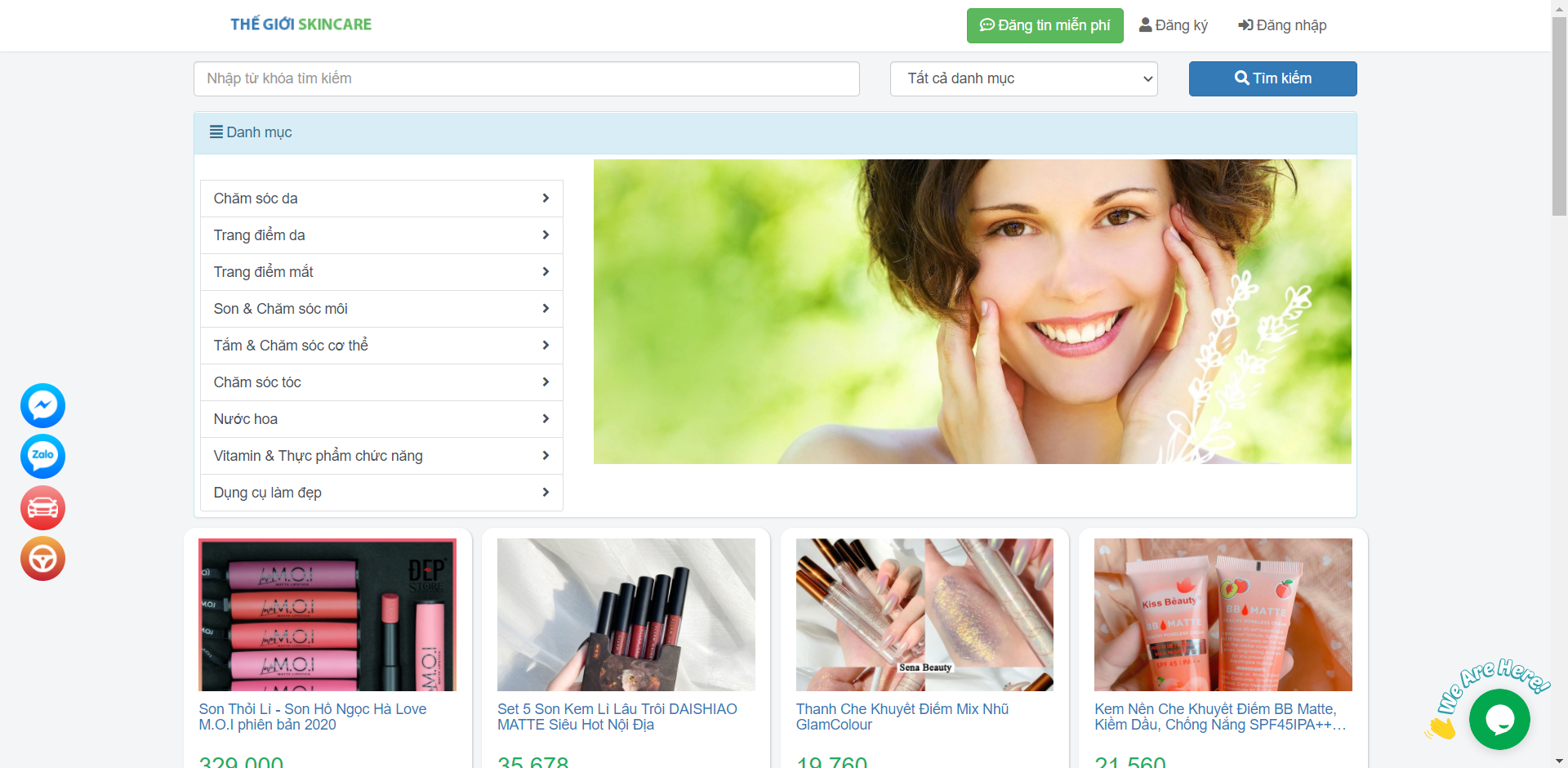The height and width of the screenshot is (768, 1568).
Task: Open Facebook Messenger chat icon
Action: click(42, 405)
